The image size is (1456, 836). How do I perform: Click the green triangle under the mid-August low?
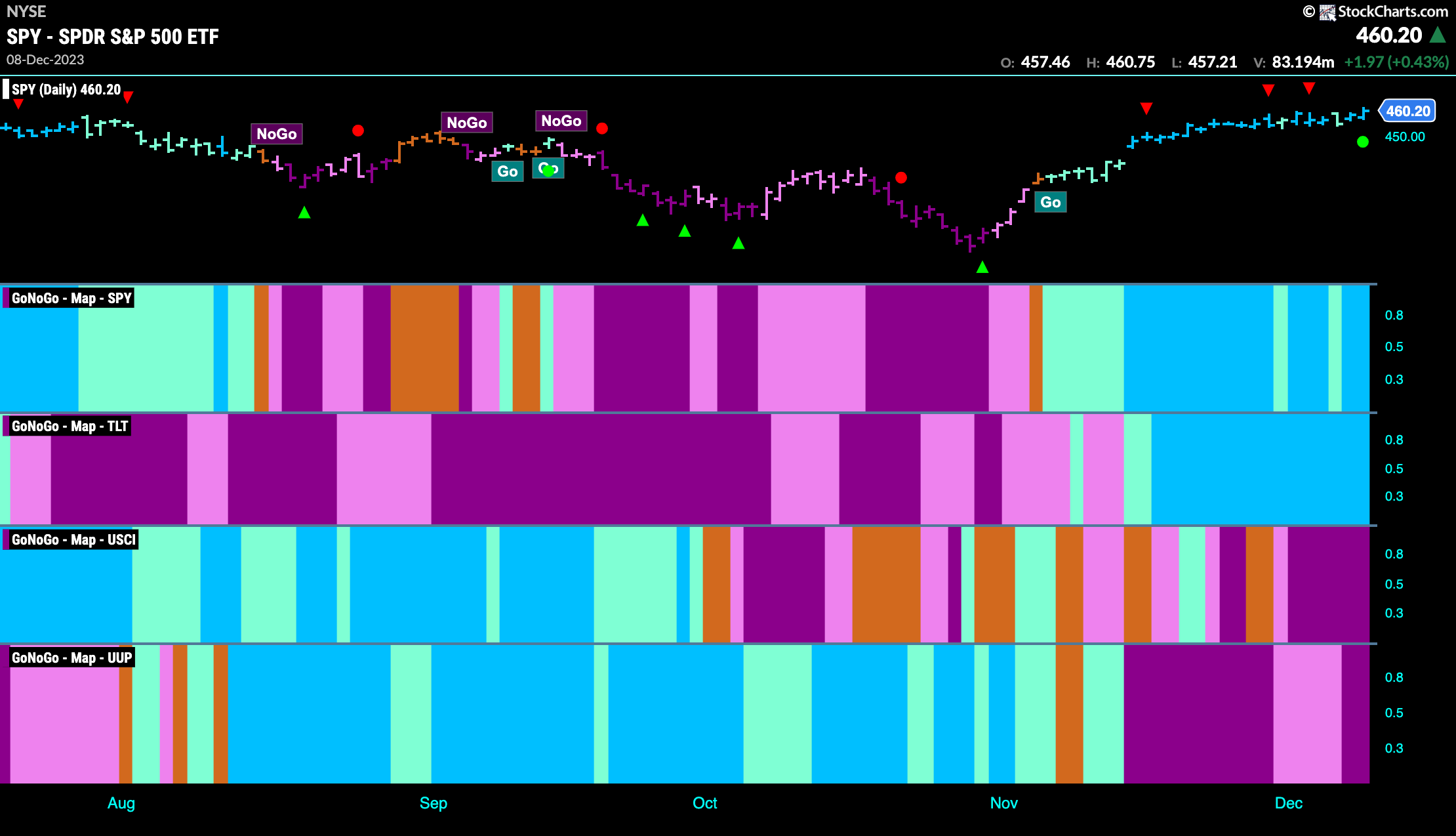pyautogui.click(x=304, y=213)
